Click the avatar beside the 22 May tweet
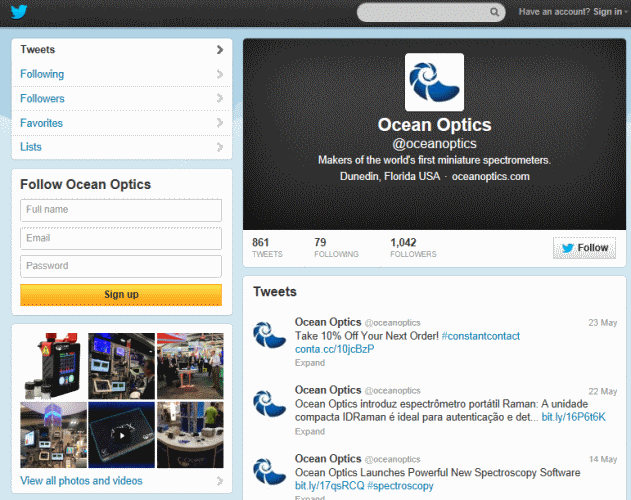 click(x=270, y=403)
